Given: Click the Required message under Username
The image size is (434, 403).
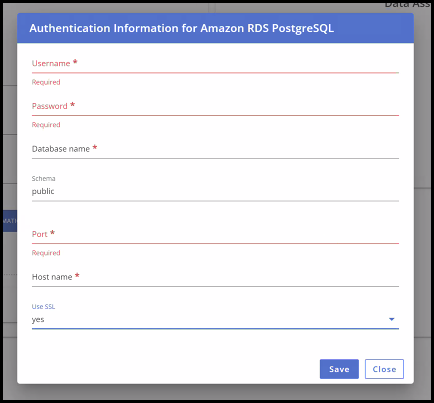Looking at the screenshot, I should pyautogui.click(x=46, y=82).
